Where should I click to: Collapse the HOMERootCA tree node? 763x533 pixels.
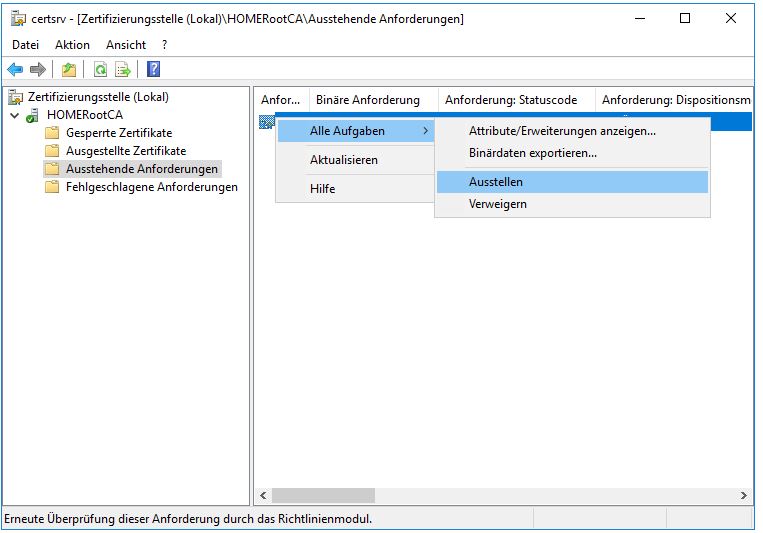14,115
